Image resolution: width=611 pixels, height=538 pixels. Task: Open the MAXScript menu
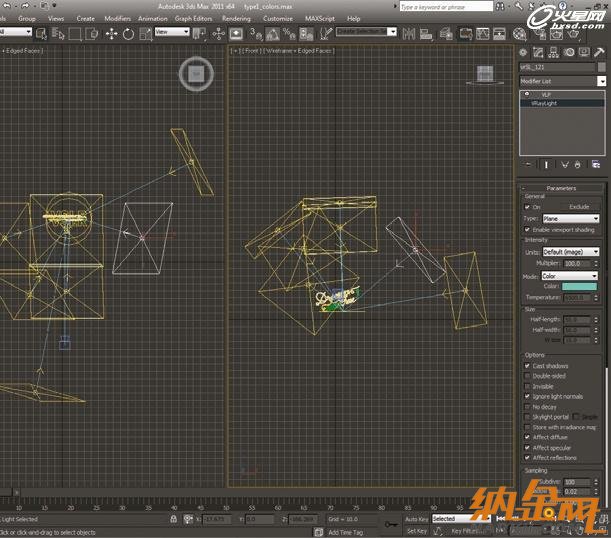[320, 18]
